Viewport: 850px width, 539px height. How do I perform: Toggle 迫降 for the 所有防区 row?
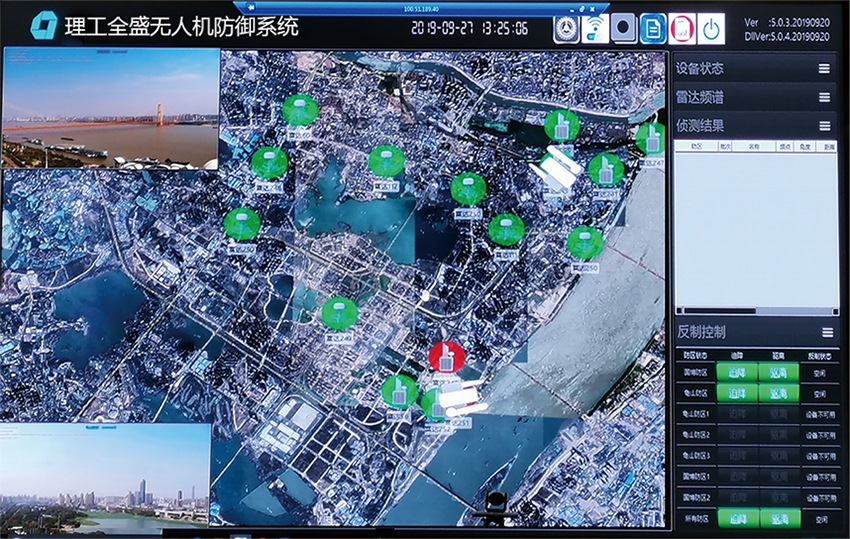pos(736,518)
